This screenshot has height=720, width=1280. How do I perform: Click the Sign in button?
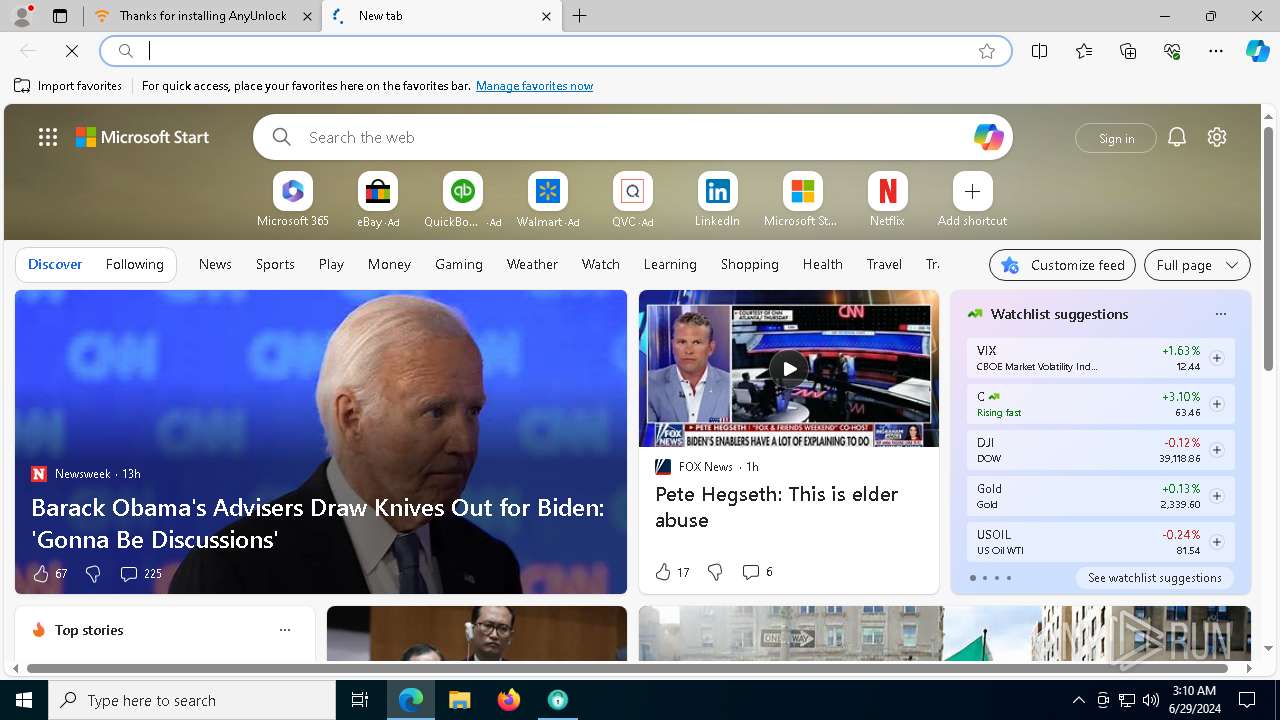(1116, 138)
